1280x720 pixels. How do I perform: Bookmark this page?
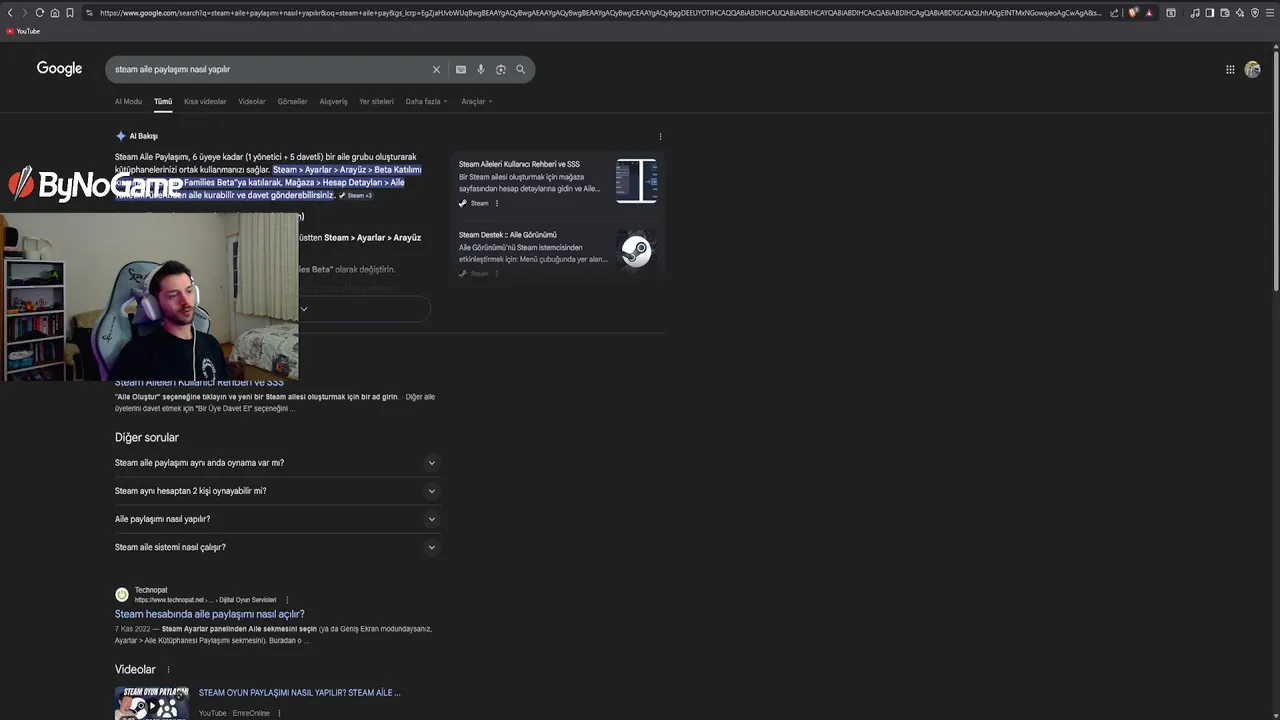(70, 13)
